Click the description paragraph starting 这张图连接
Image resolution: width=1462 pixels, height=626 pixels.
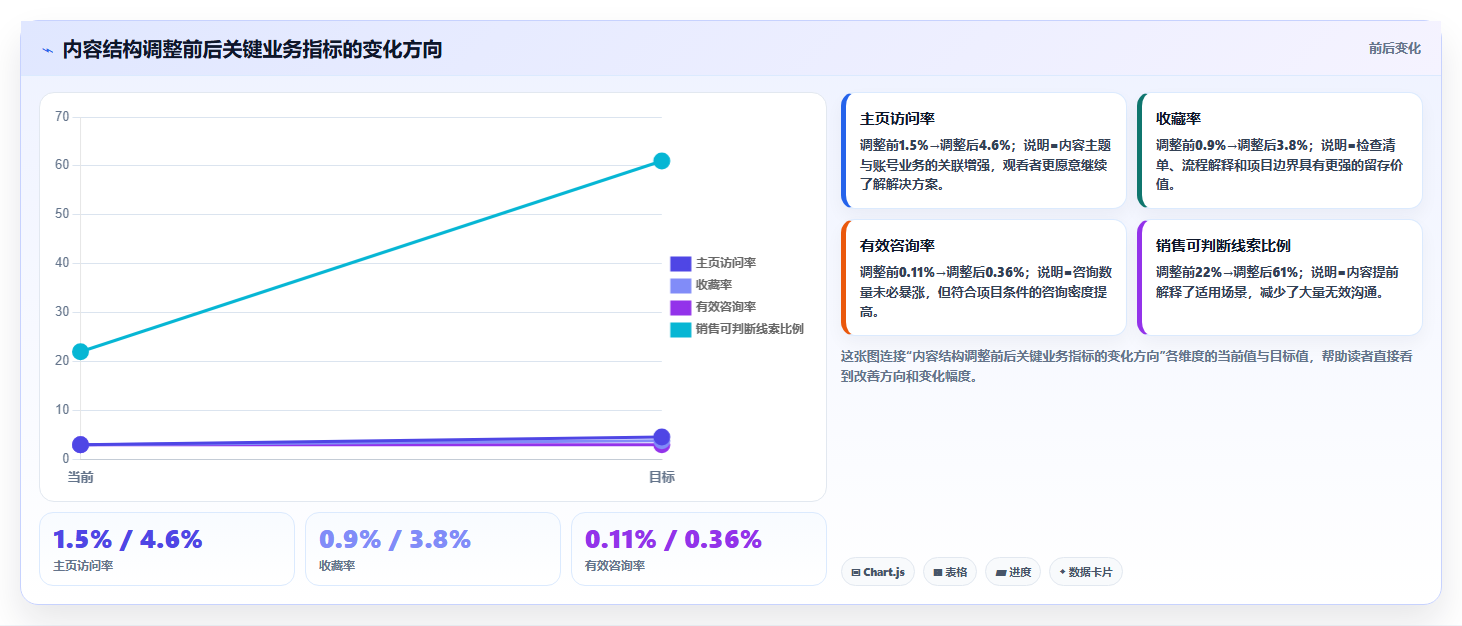click(x=1127, y=366)
